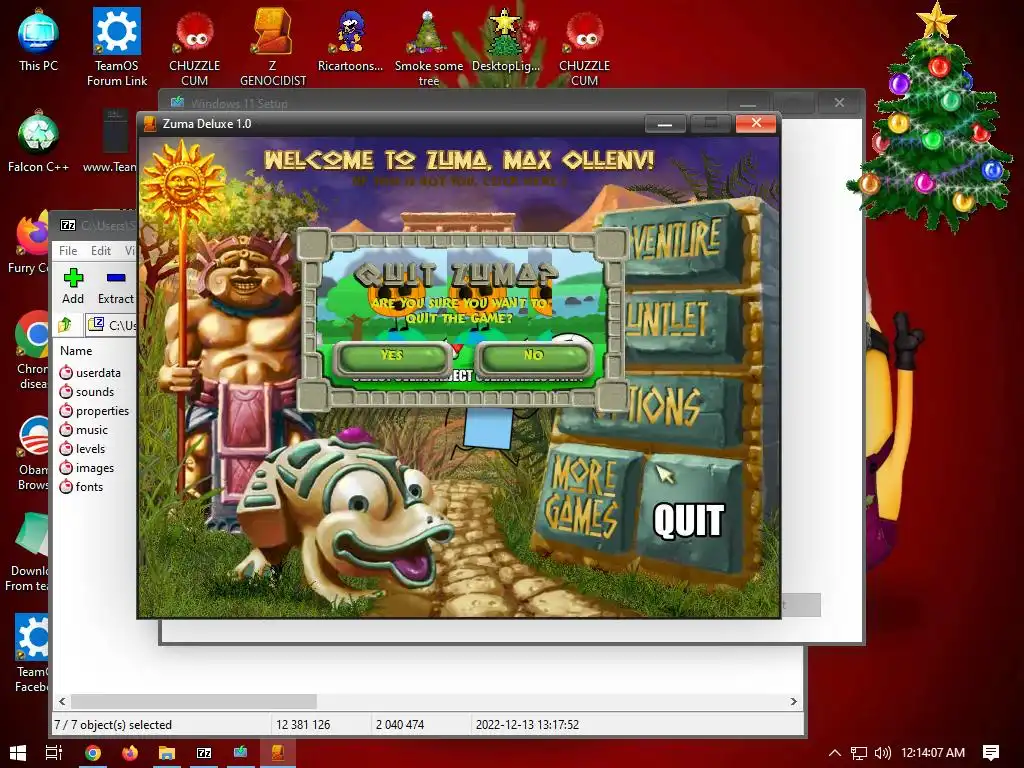This screenshot has width=1024, height=768.
Task: Click the right arrow of 7-Zip scrollbar
Action: (793, 701)
